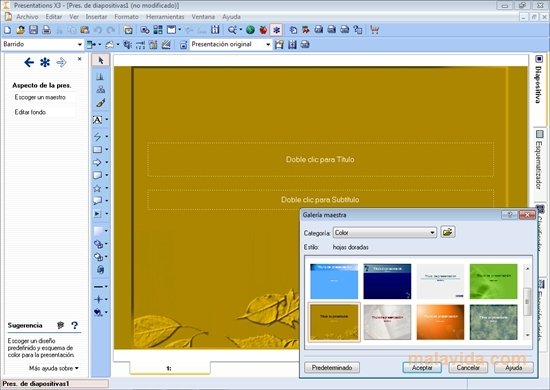
Task: Open the Master Gallery toolbar icon
Action: click(x=128, y=30)
